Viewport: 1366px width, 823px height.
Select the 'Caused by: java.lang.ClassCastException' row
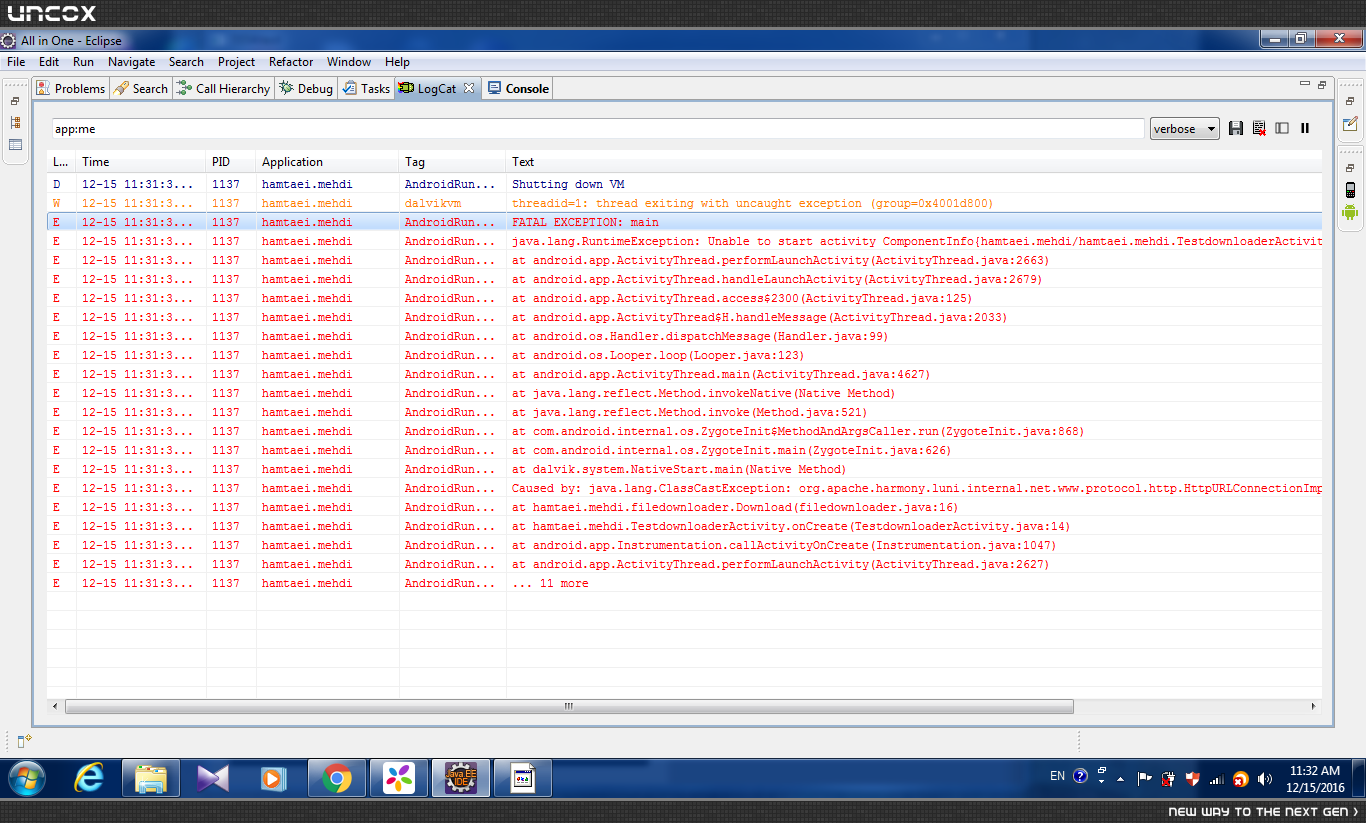(x=684, y=488)
